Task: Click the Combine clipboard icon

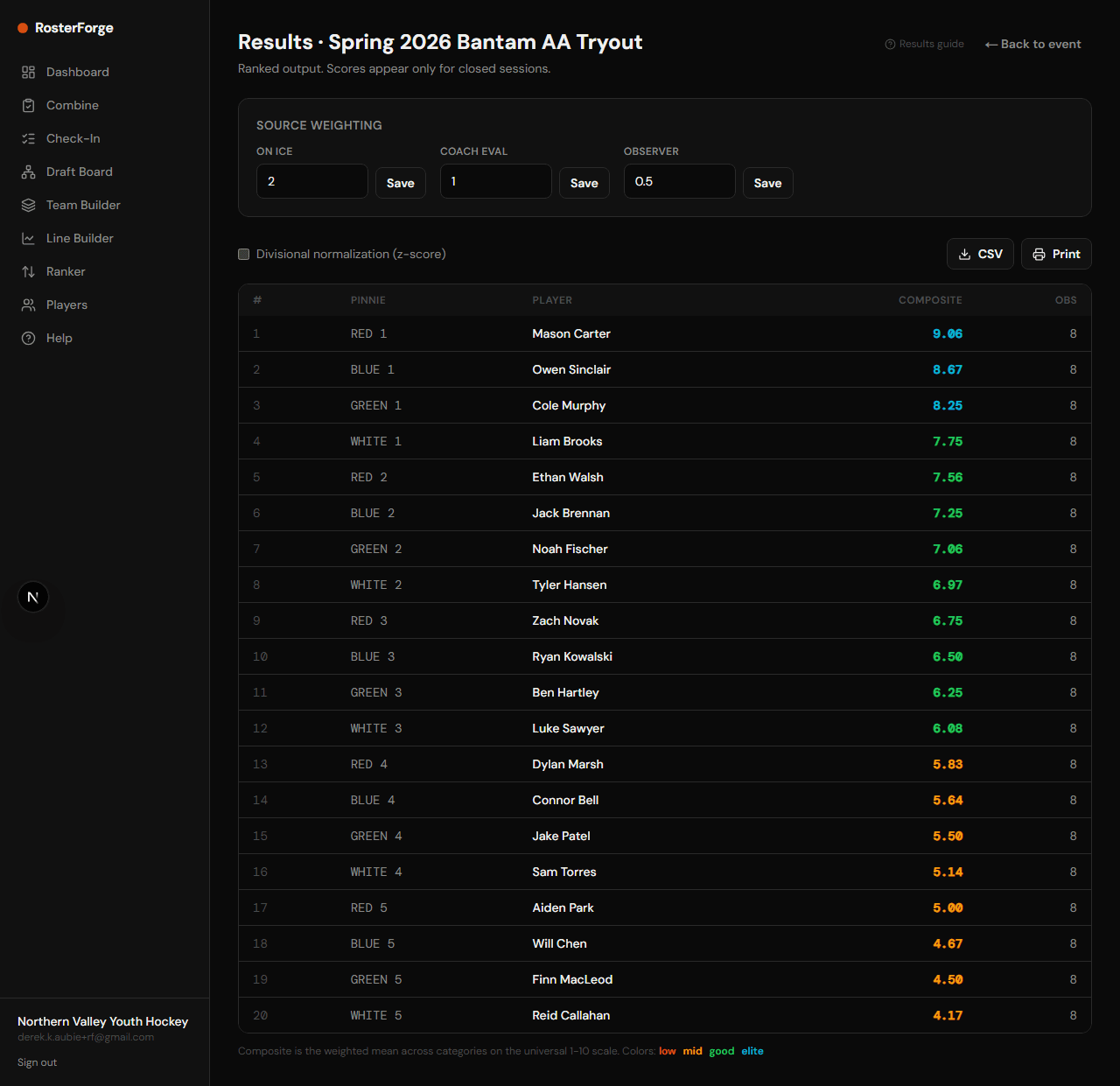Action: coord(28,105)
